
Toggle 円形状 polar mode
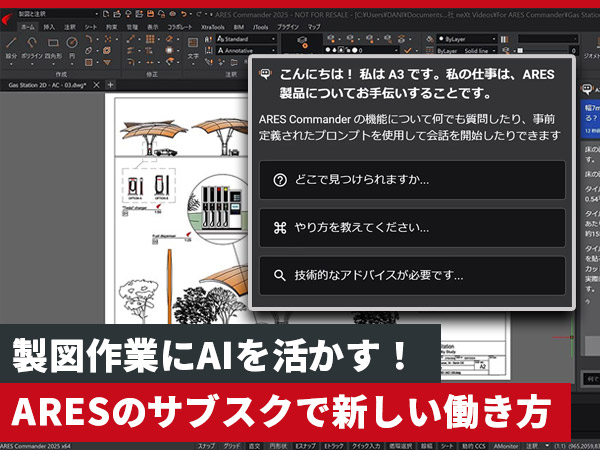click(x=278, y=446)
